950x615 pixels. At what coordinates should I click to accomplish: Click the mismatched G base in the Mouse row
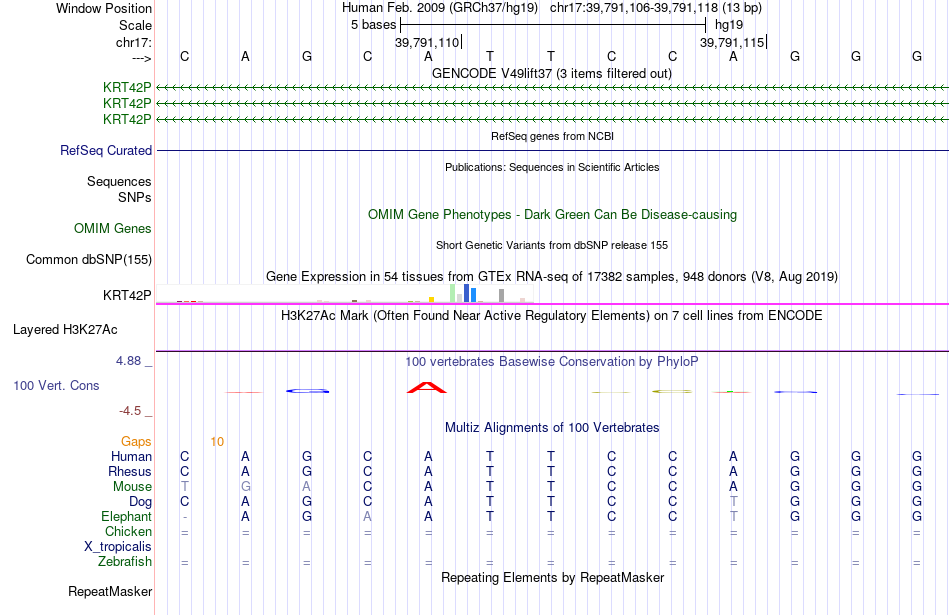245,487
